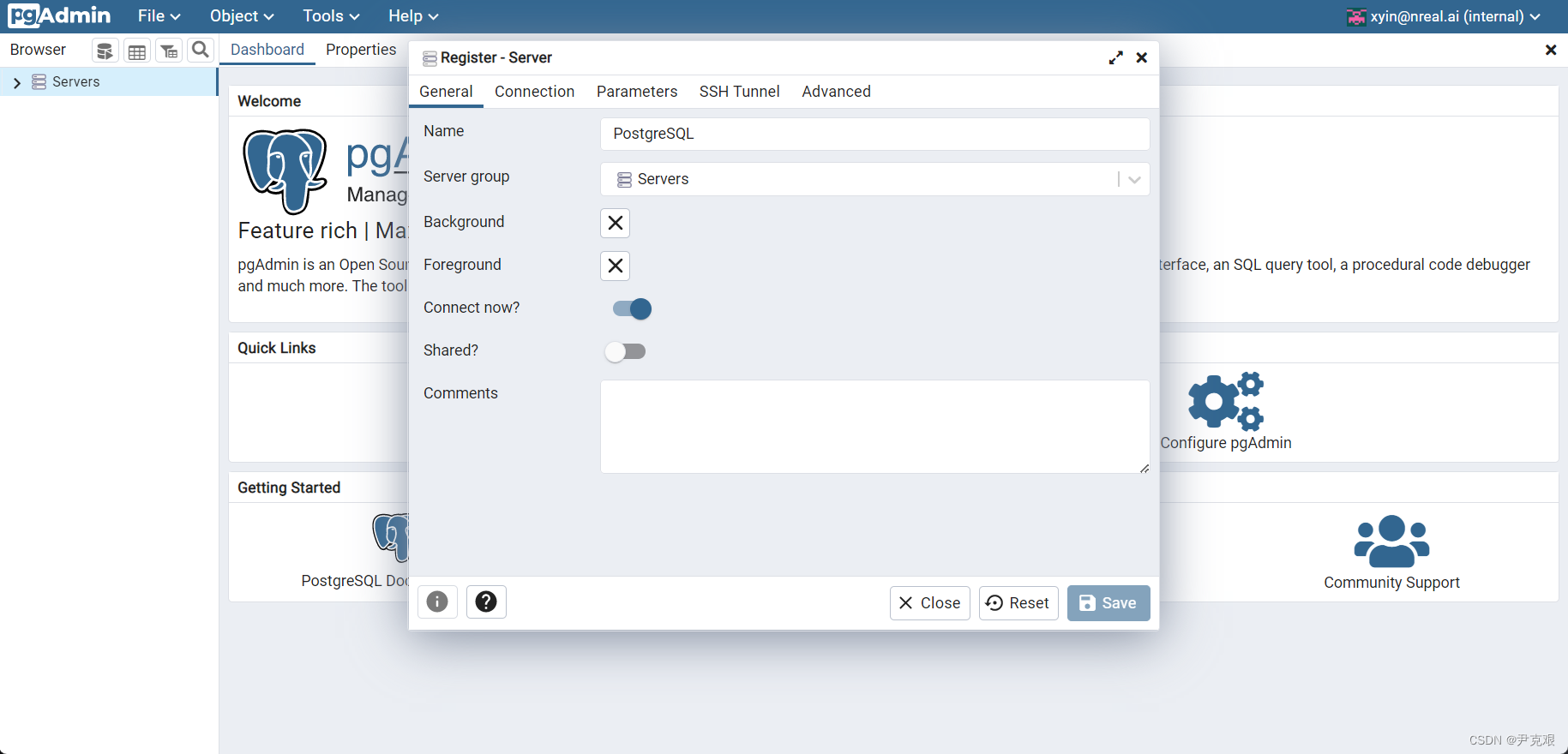This screenshot has height=754, width=1568.
Task: Click the Community Support people icon
Action: (1391, 541)
